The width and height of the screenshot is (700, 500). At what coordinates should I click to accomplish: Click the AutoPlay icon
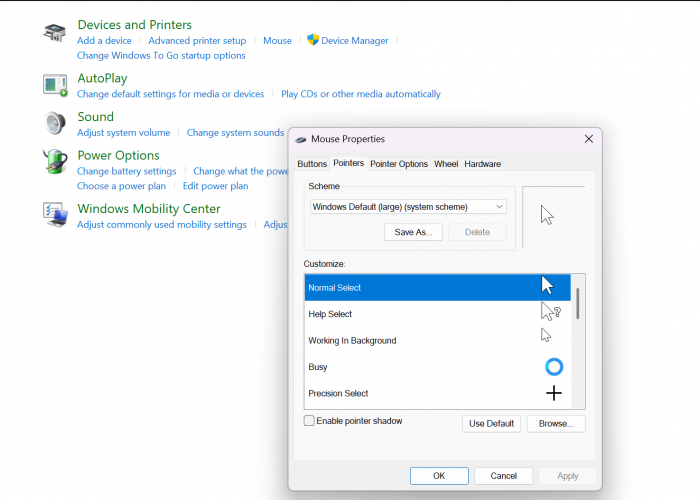pyautogui.click(x=54, y=86)
